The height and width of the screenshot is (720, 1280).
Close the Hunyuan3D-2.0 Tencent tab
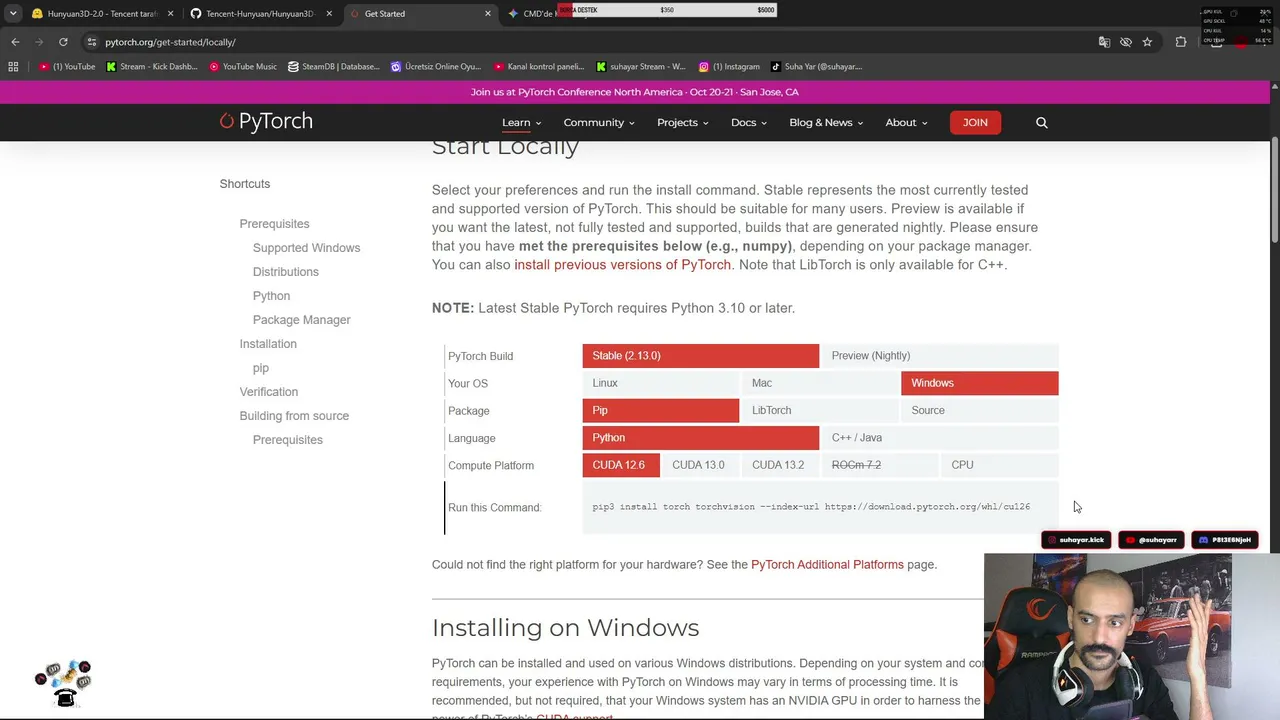170,14
